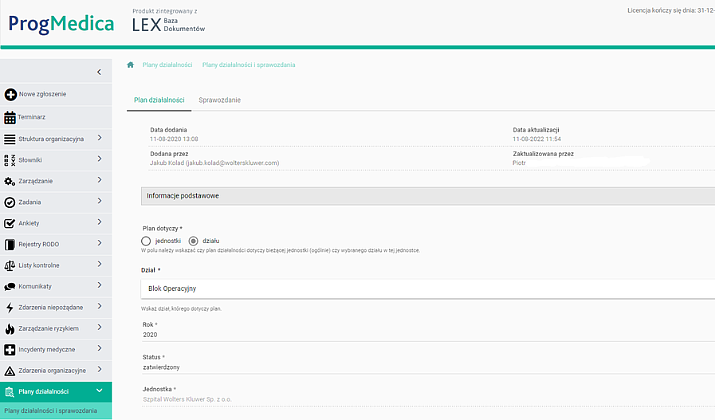715x420 pixels.
Task: Click the Komunikaty speech bubble icon
Action: [x=11, y=286]
